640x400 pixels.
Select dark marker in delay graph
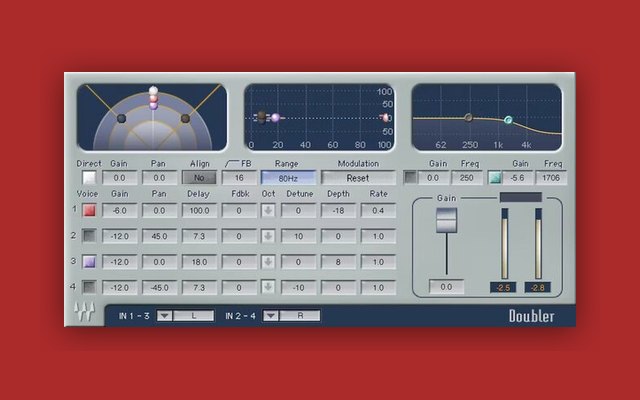(x=262, y=118)
